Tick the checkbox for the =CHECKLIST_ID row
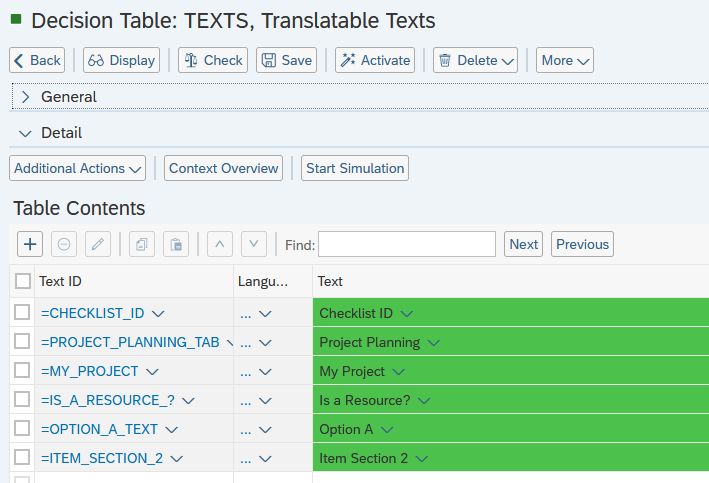 22,313
